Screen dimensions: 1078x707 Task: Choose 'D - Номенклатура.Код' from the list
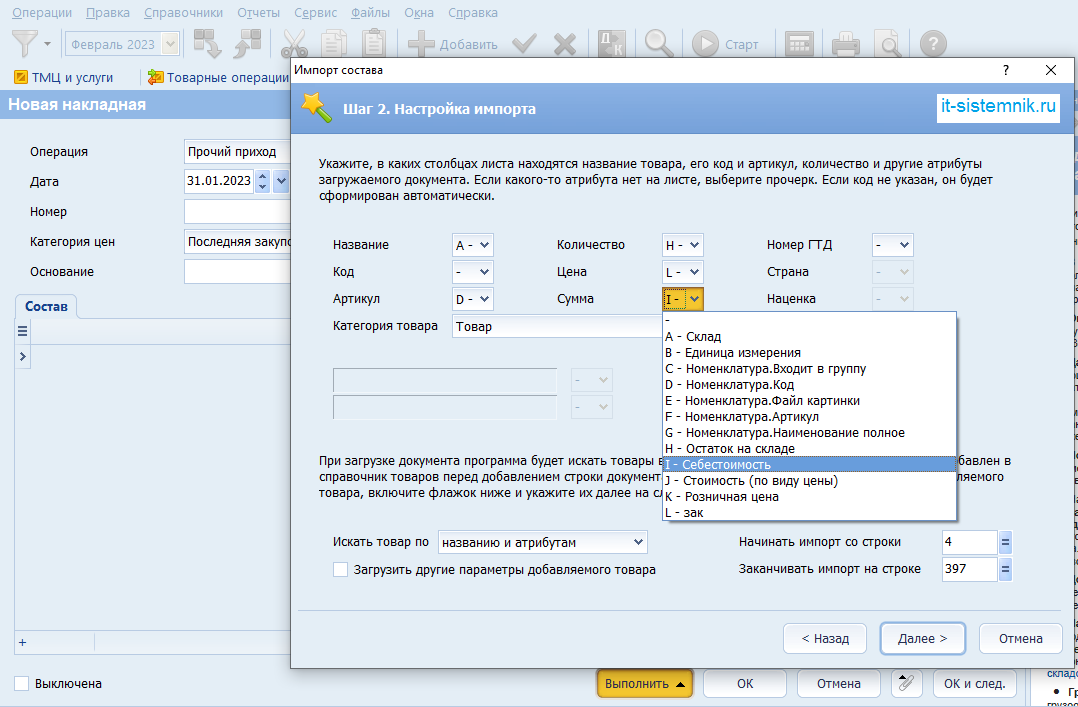coord(809,384)
